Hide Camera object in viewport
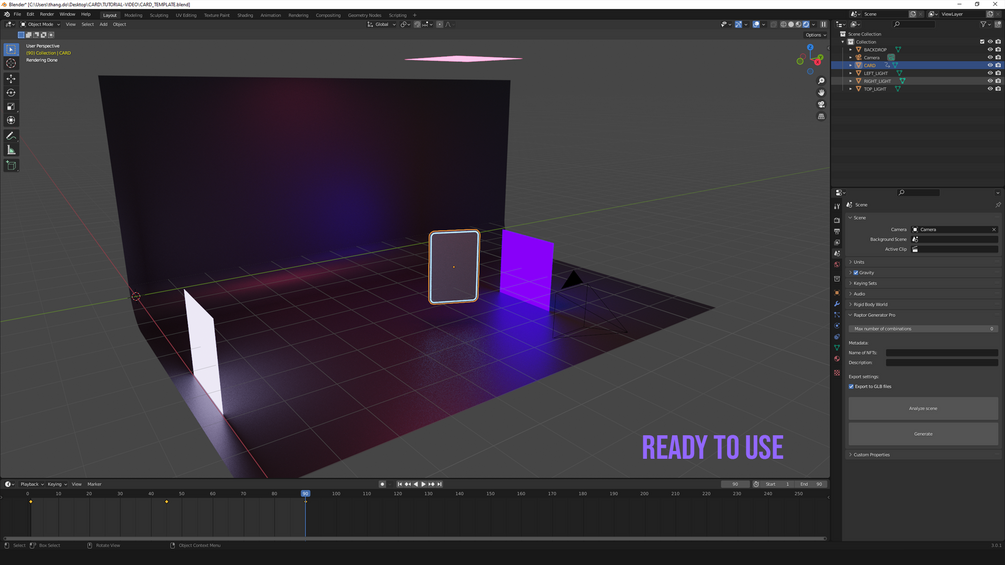The width and height of the screenshot is (1005, 565). (990, 57)
